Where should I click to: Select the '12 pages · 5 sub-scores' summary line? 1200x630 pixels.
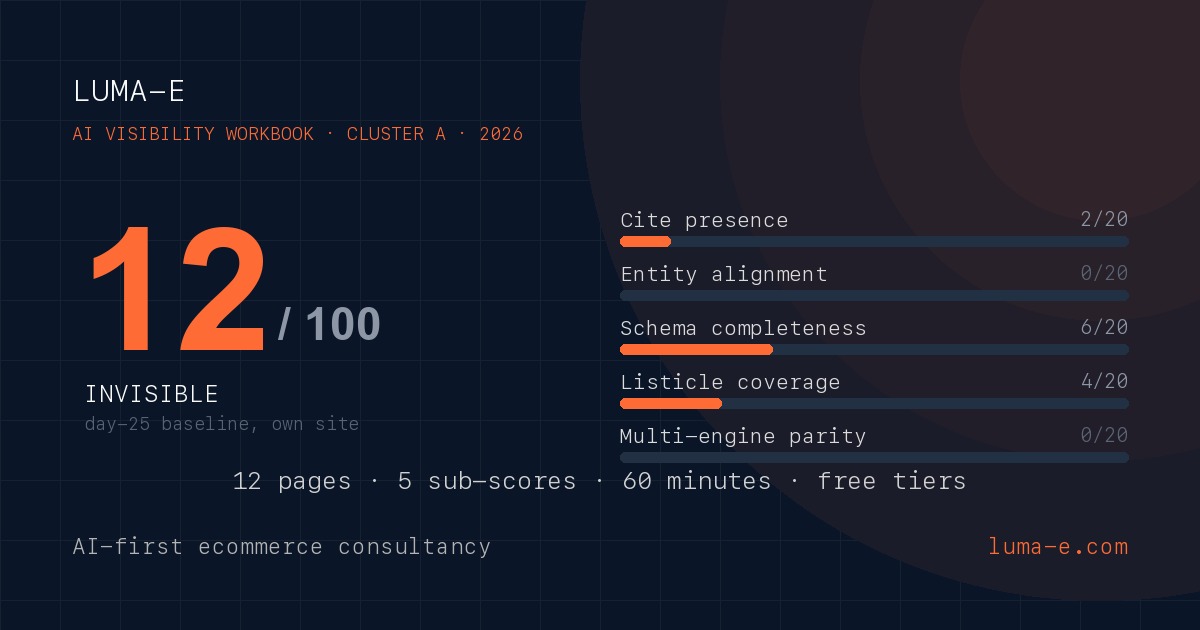(x=600, y=482)
